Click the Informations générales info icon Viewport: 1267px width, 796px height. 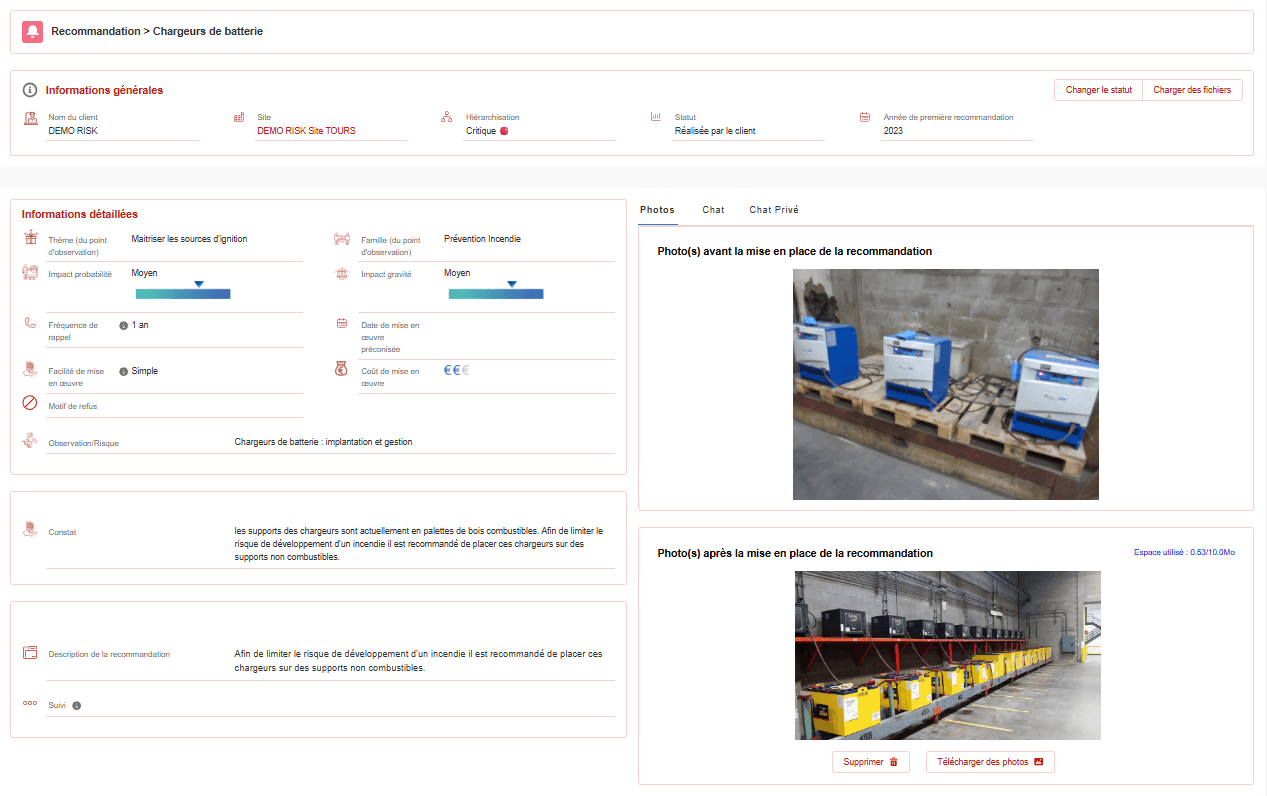(30, 90)
